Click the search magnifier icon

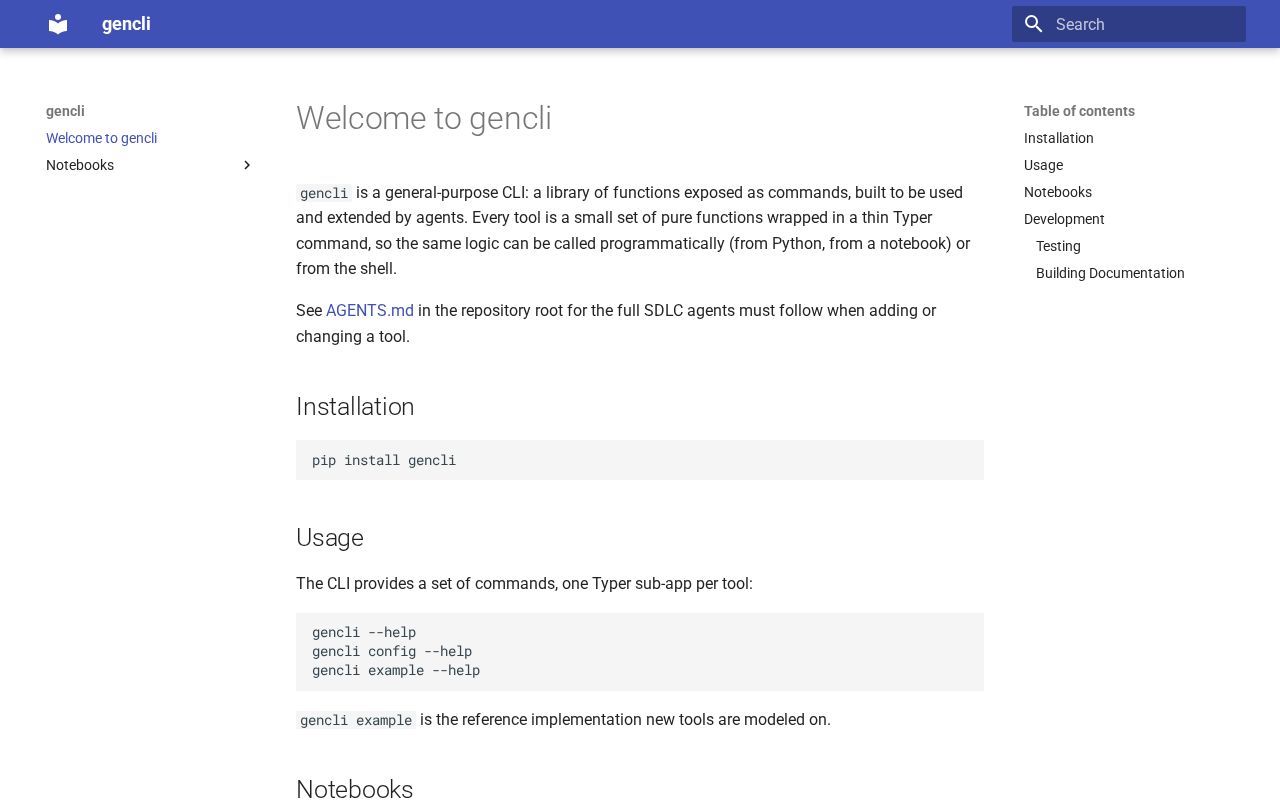pyautogui.click(x=1034, y=24)
